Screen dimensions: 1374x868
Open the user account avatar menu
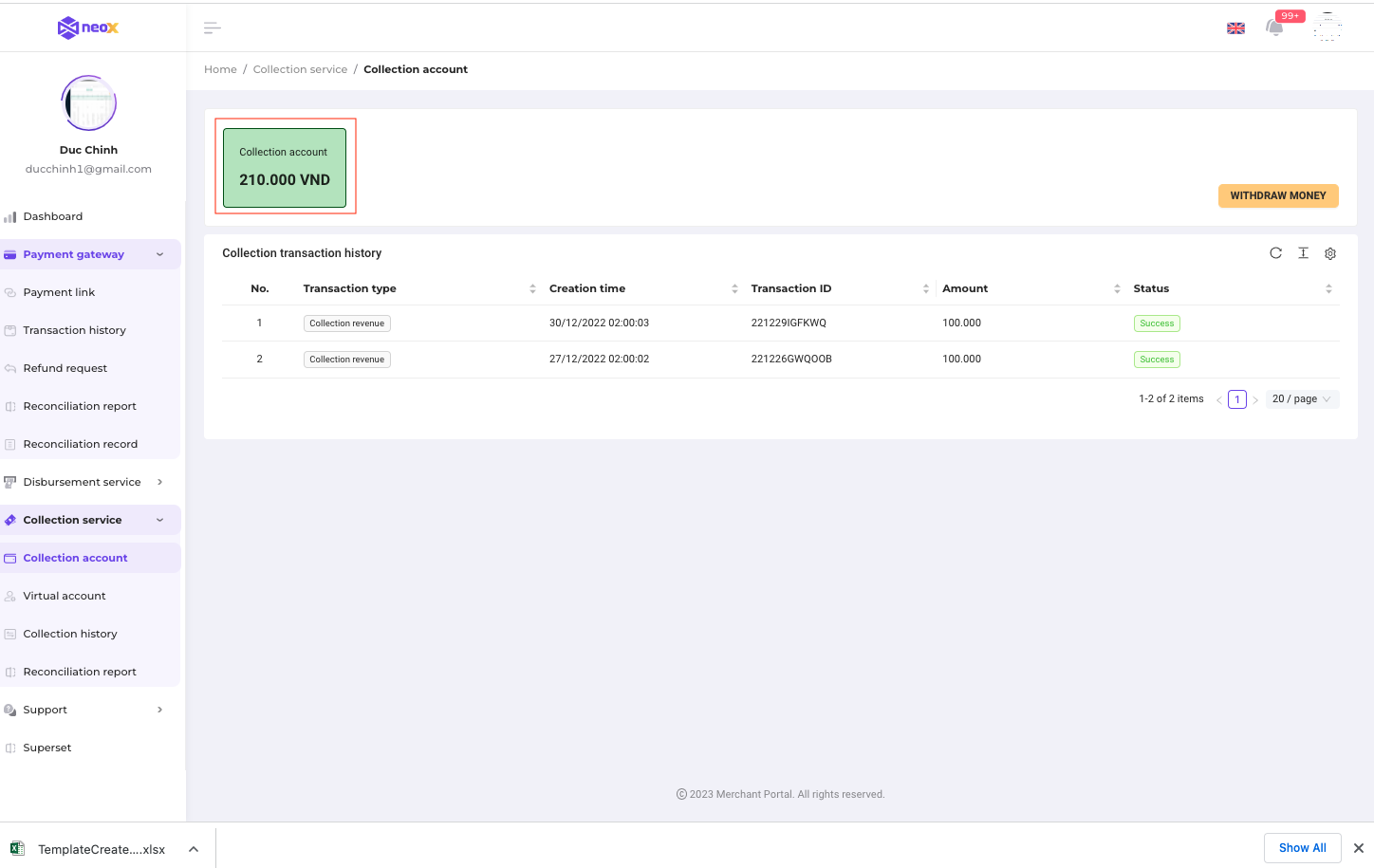coord(1328,28)
